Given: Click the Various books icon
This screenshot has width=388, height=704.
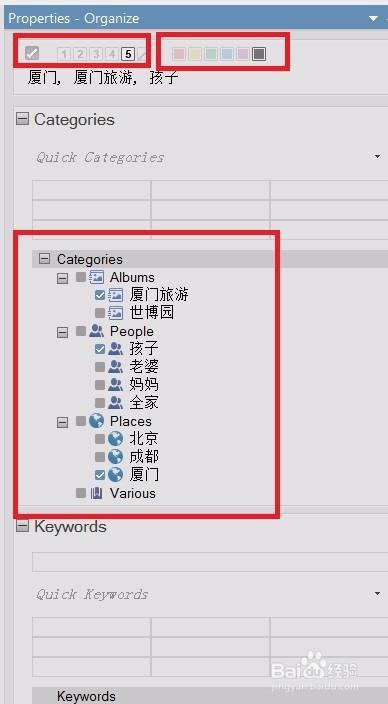Looking at the screenshot, I should point(97,493).
